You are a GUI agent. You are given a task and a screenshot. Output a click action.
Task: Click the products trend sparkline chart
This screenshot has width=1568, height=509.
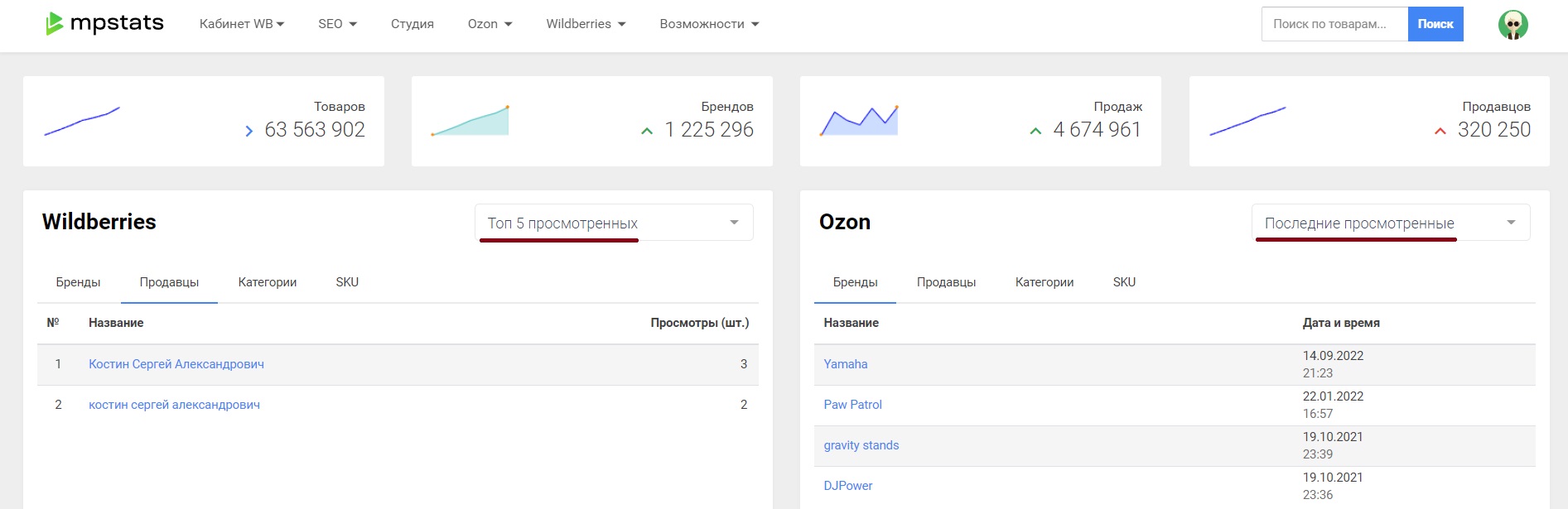[x=82, y=121]
